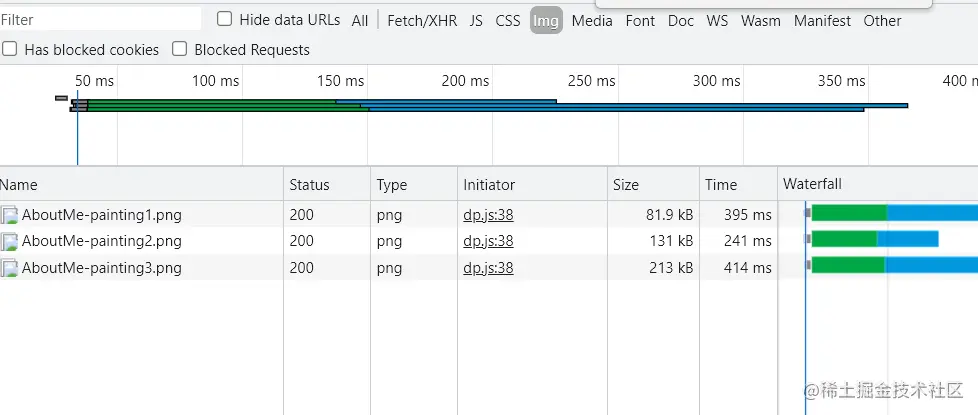Toggle the Has blocked cookies checkbox
The width and height of the screenshot is (978, 415).
10,49
